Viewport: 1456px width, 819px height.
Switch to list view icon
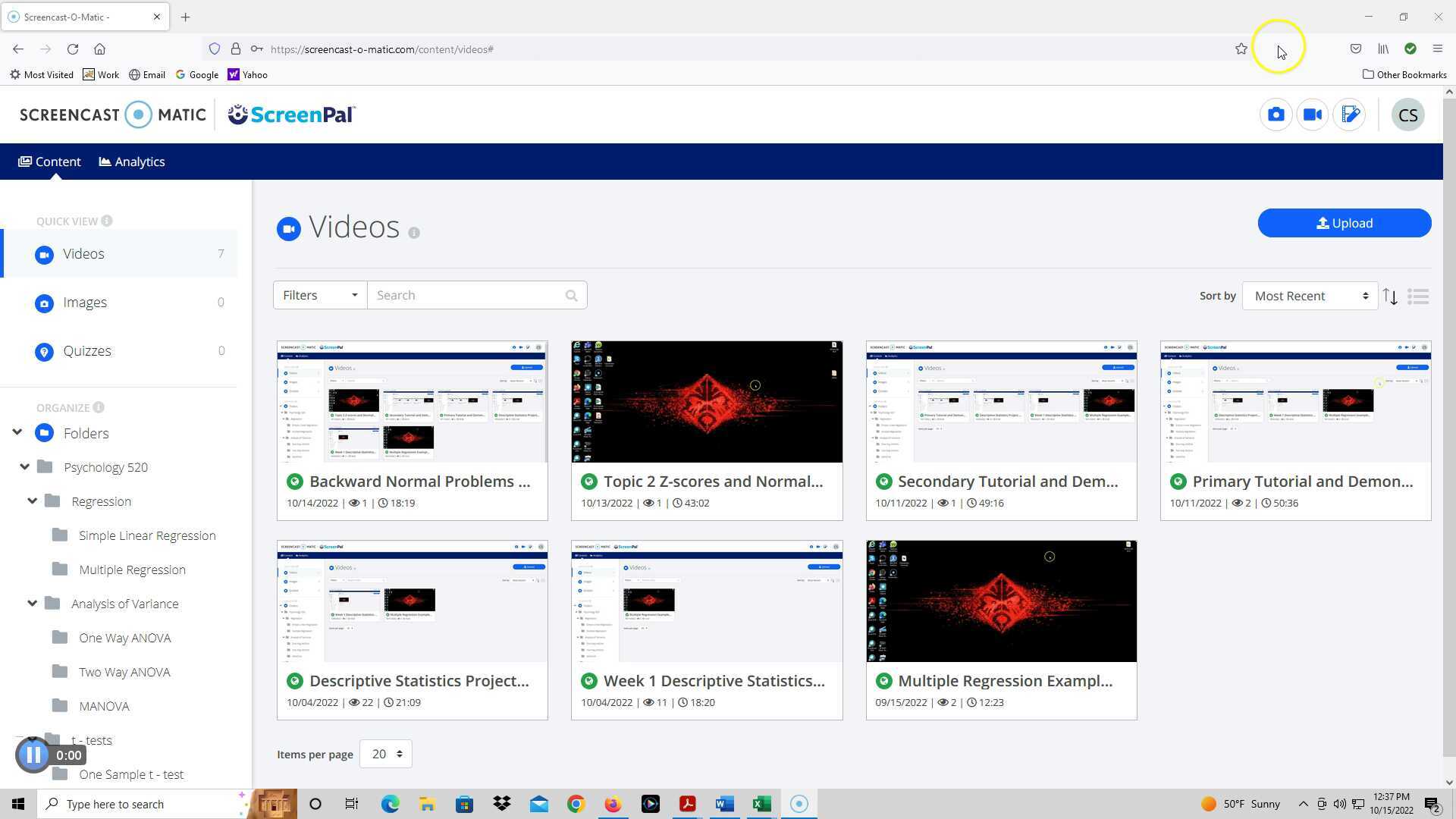pyautogui.click(x=1418, y=297)
